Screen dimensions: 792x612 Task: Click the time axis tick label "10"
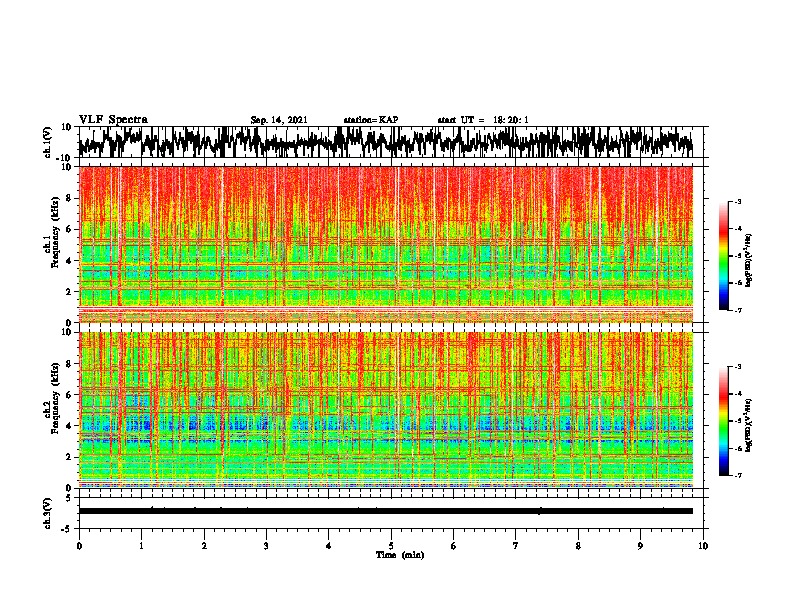tap(703, 546)
